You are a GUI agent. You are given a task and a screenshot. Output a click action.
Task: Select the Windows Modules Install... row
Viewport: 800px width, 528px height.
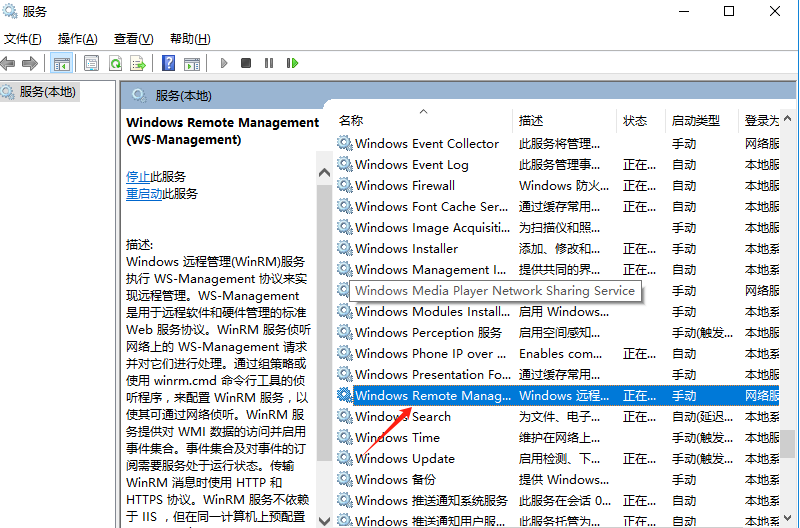(x=557, y=311)
